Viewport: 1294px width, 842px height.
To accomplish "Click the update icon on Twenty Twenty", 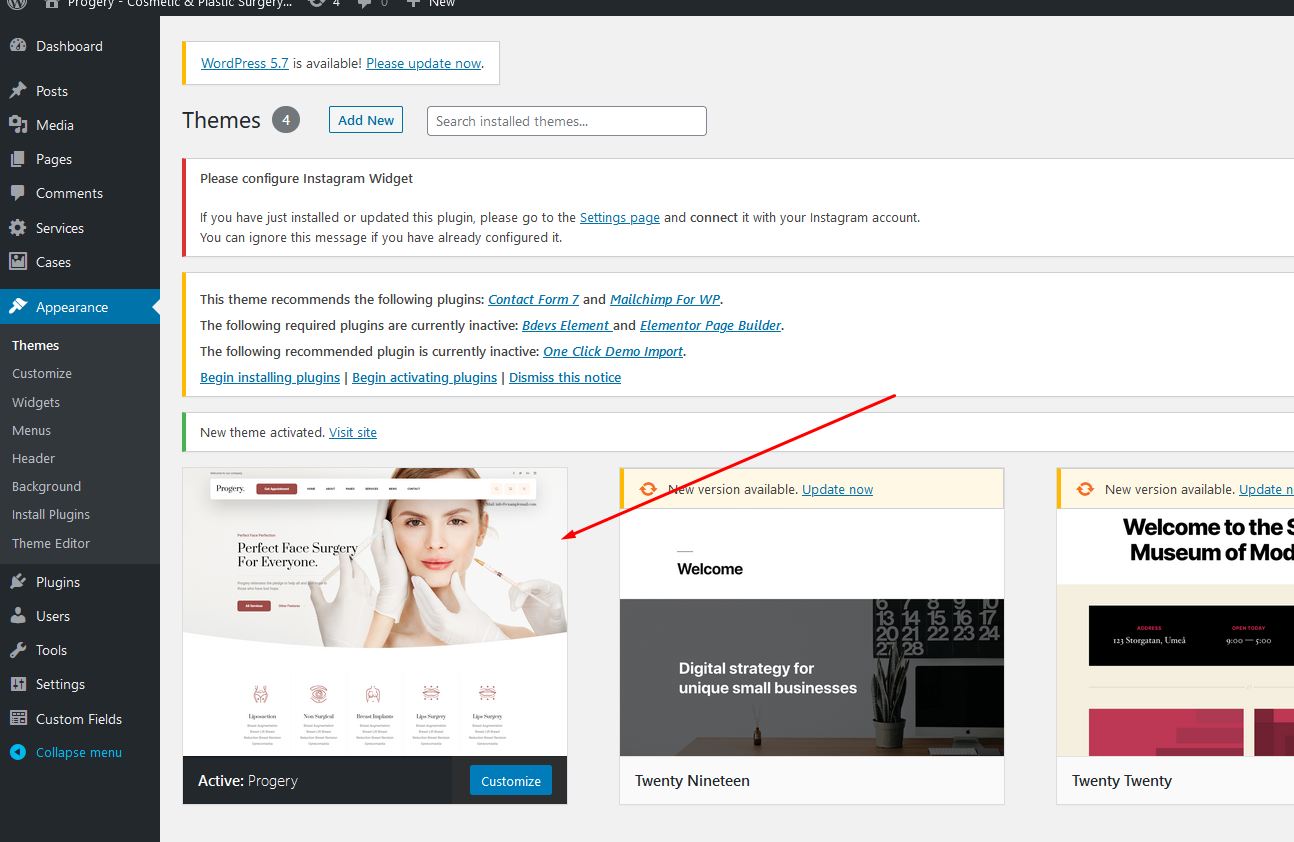I will pyautogui.click(x=1085, y=489).
